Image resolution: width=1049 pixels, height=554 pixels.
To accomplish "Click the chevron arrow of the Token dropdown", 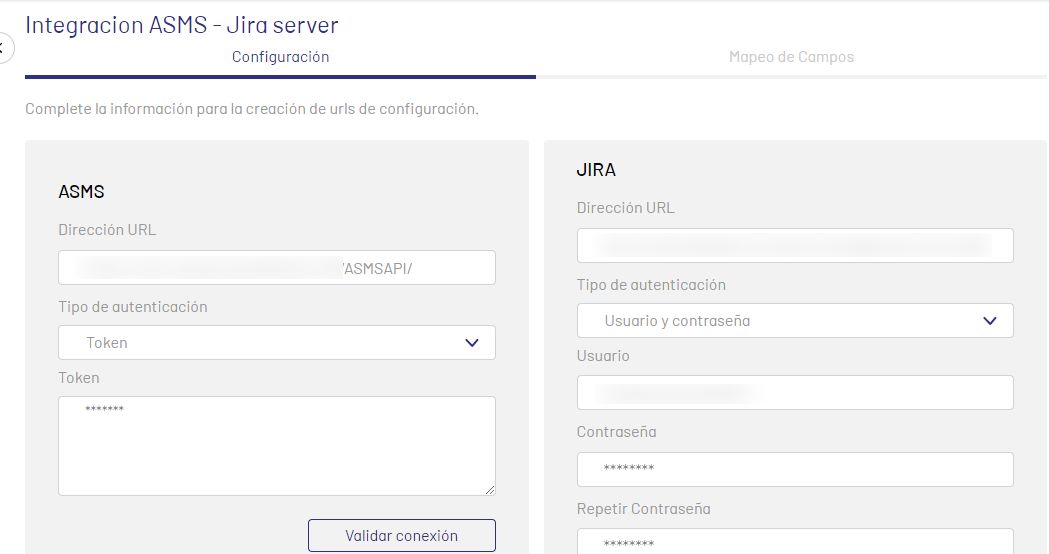I will coord(472,343).
